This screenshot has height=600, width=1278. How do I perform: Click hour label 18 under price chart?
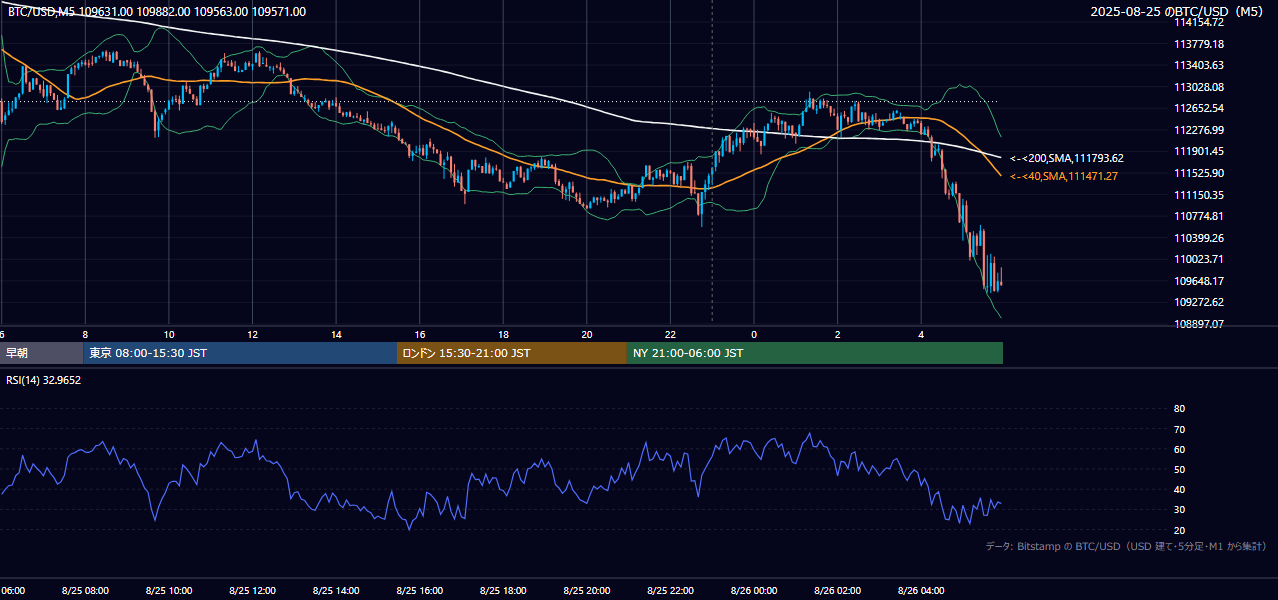(x=503, y=334)
